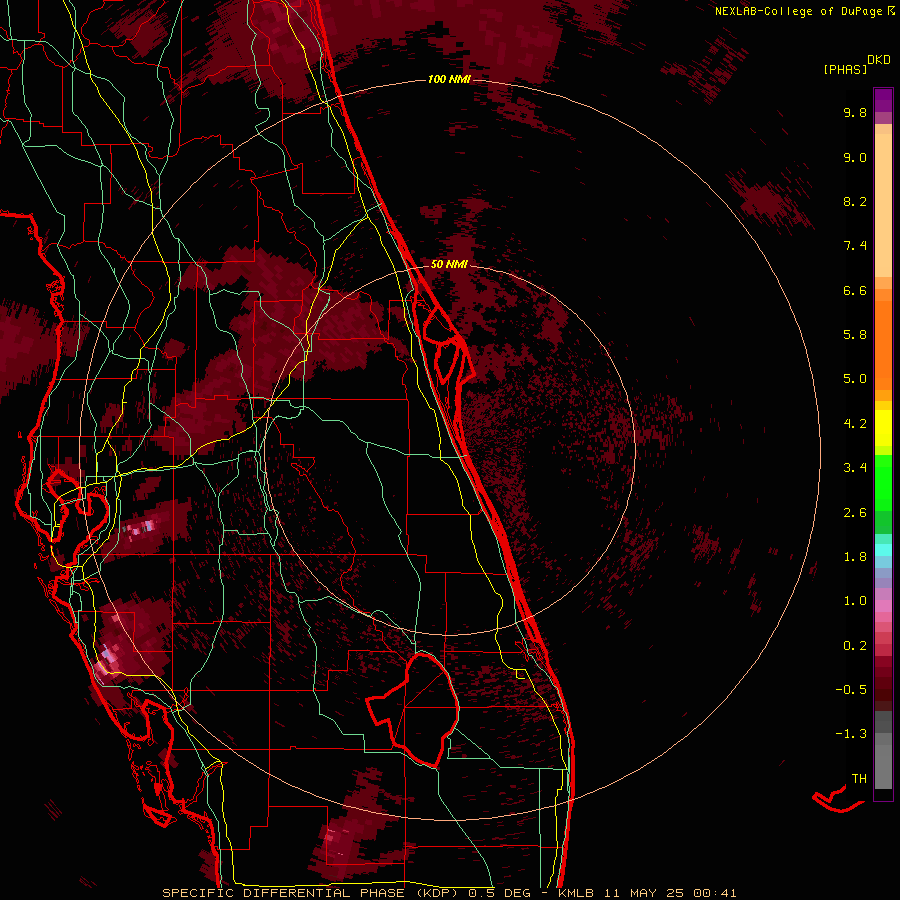Click the [PHAS] label above the color scale
Screen dimensions: 900x900
click(x=845, y=70)
